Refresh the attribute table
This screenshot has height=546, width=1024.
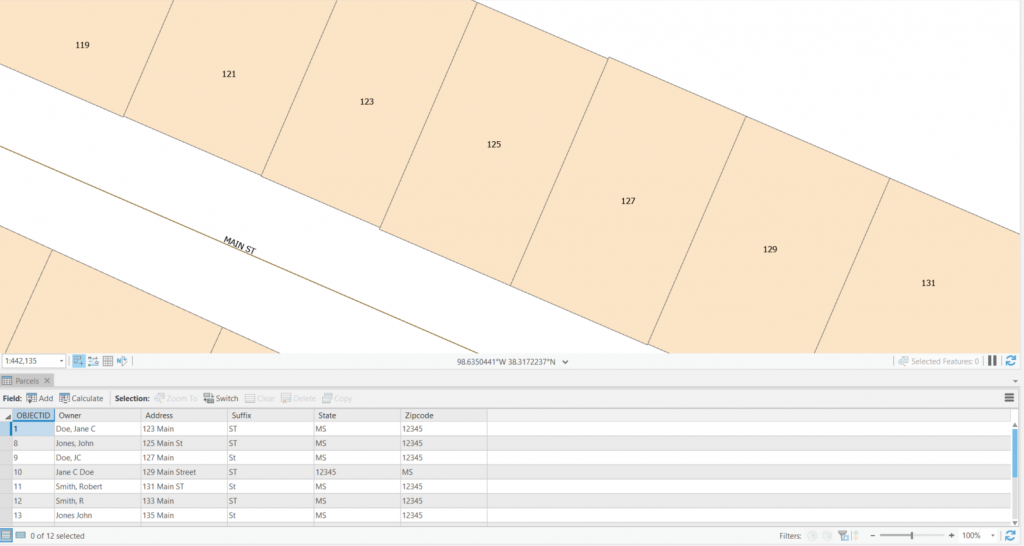click(x=1011, y=536)
